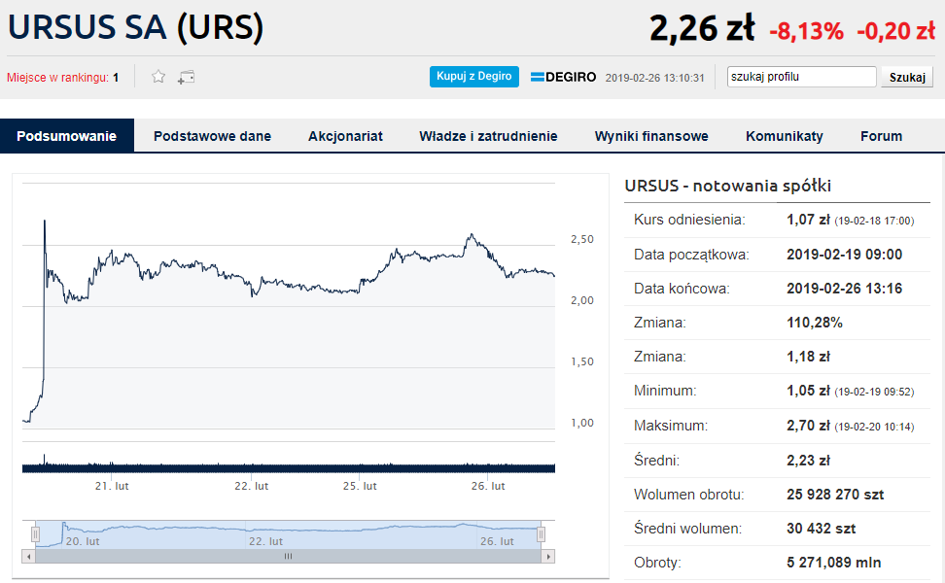Grab the right range handle of chart navigator
Screen dimensions: 945x583
tap(541, 534)
